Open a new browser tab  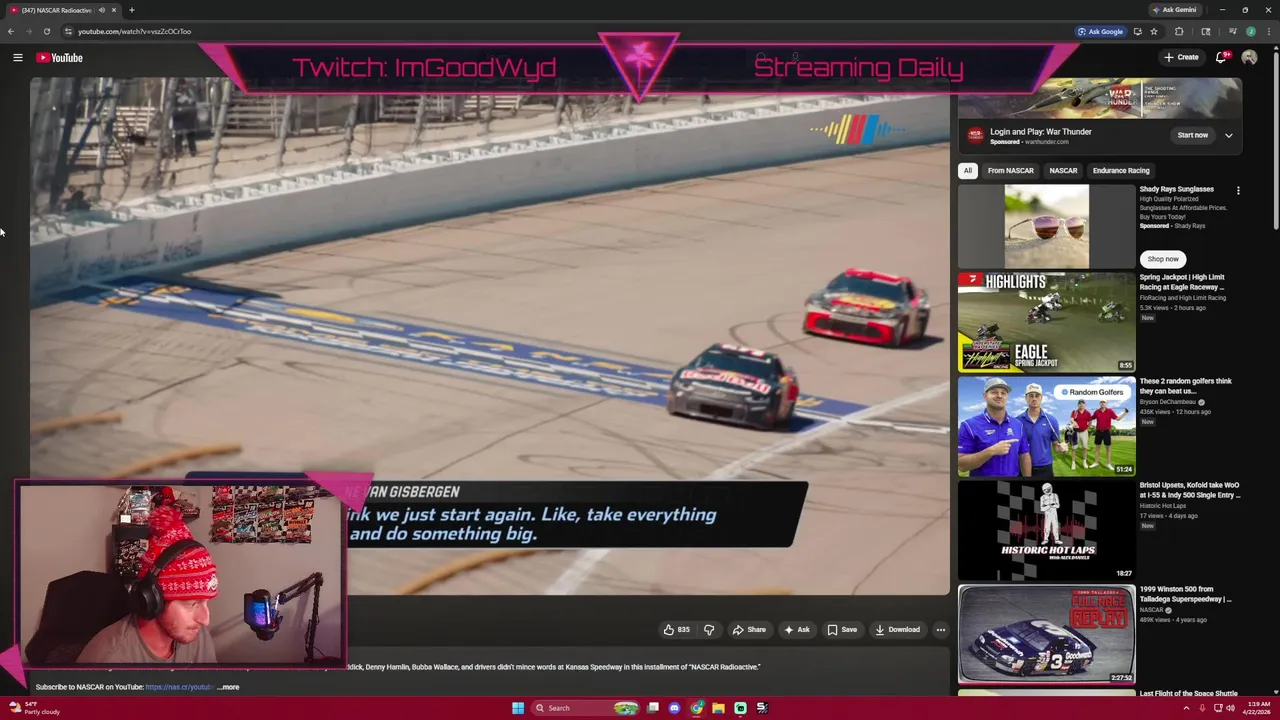click(x=131, y=10)
